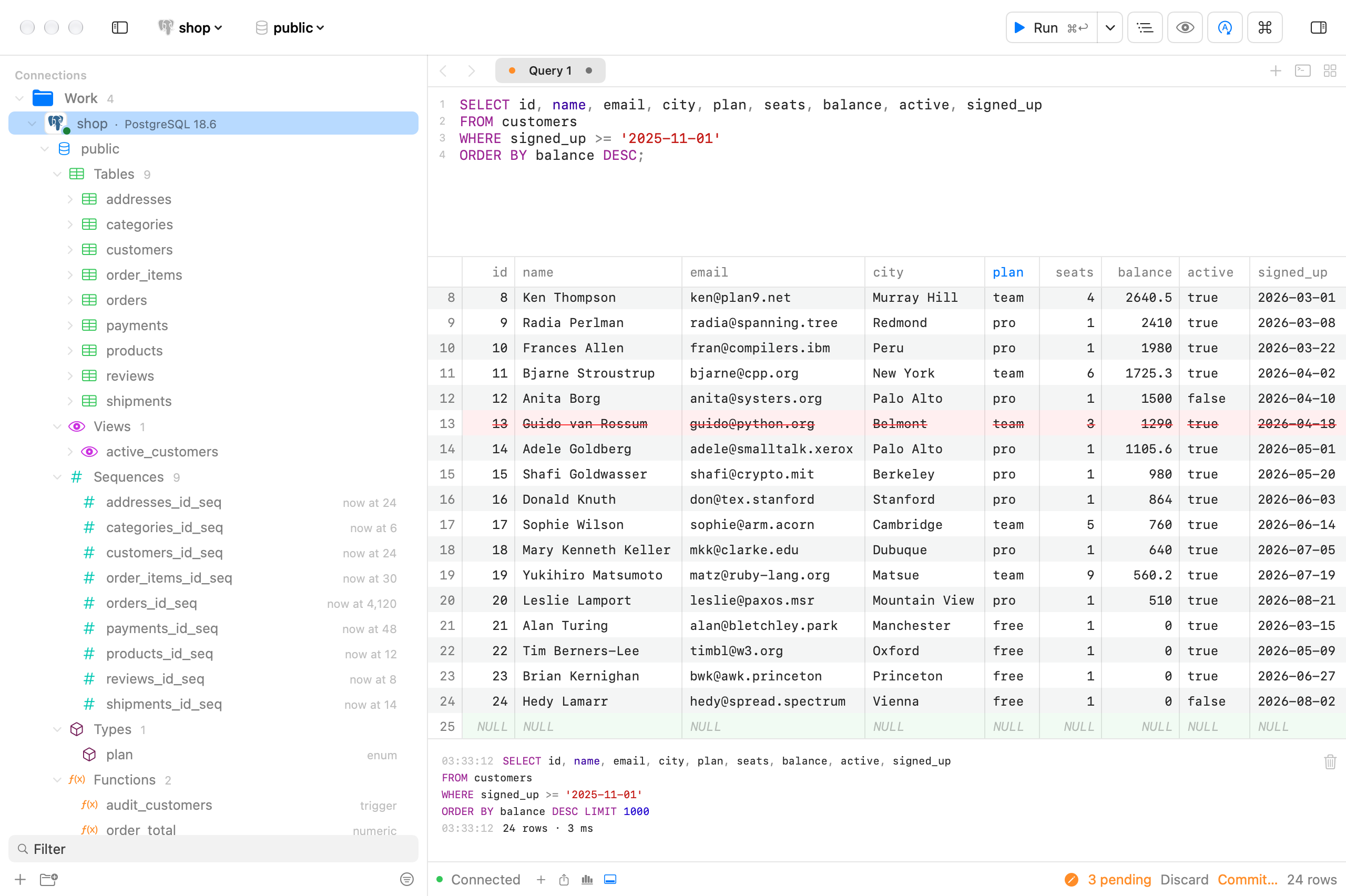Toggle the eye preview button in toolbar

click(1185, 27)
